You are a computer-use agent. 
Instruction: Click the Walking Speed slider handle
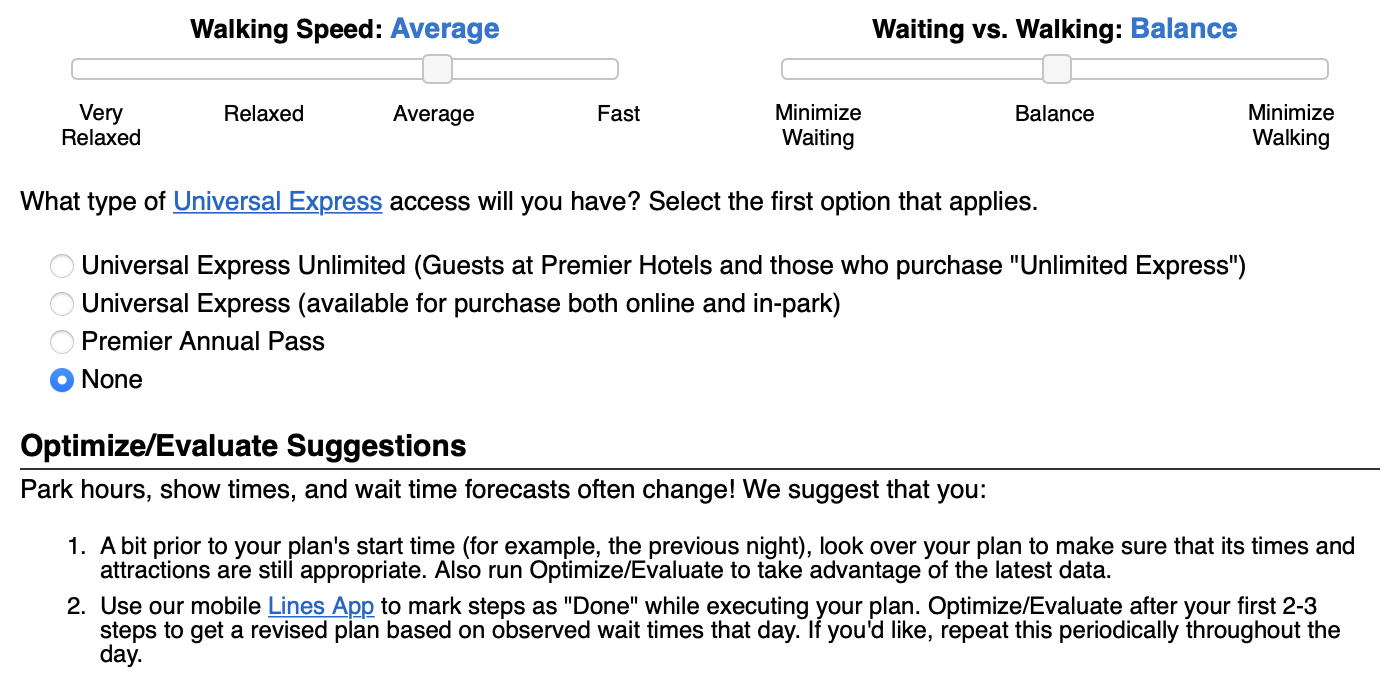coord(438,68)
